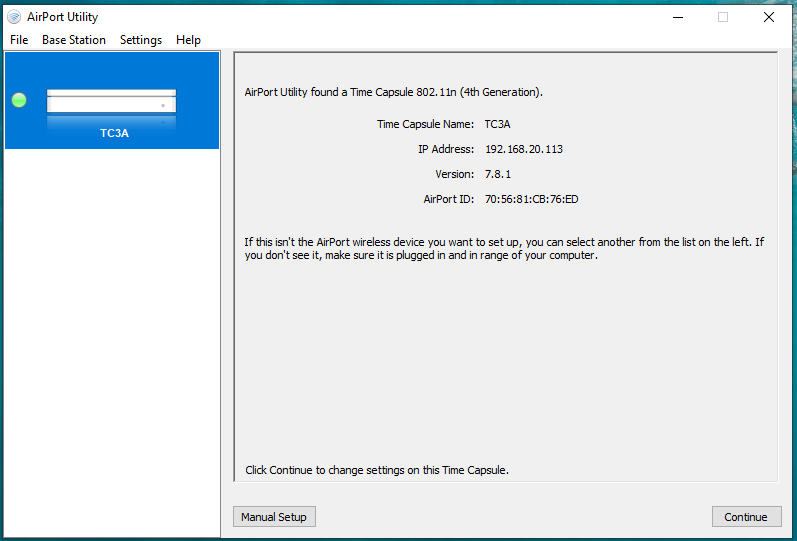Click the 'AirPort Utility found a Time Capsule' text
797x541 pixels.
393,92
